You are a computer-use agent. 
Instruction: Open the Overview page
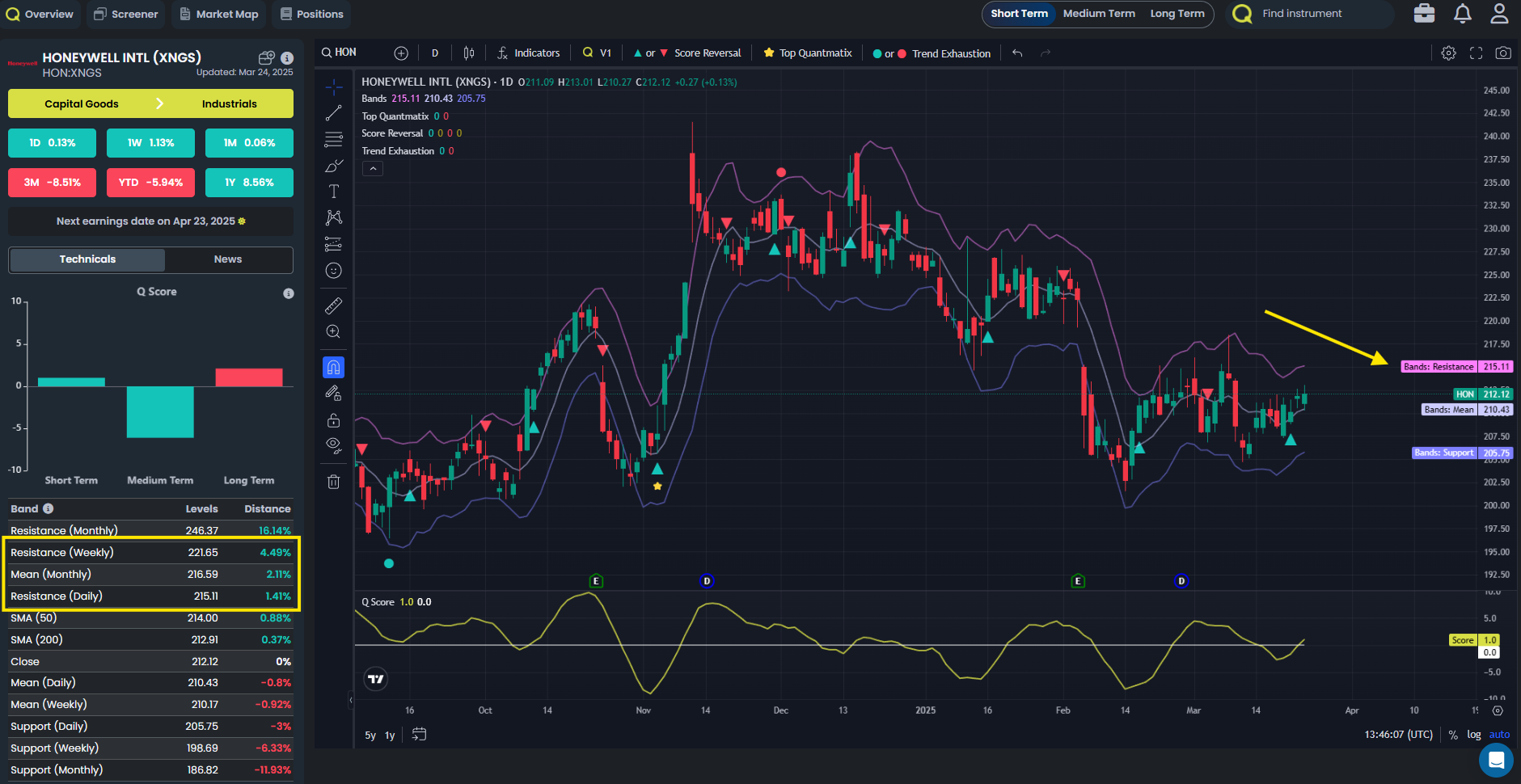(40, 14)
